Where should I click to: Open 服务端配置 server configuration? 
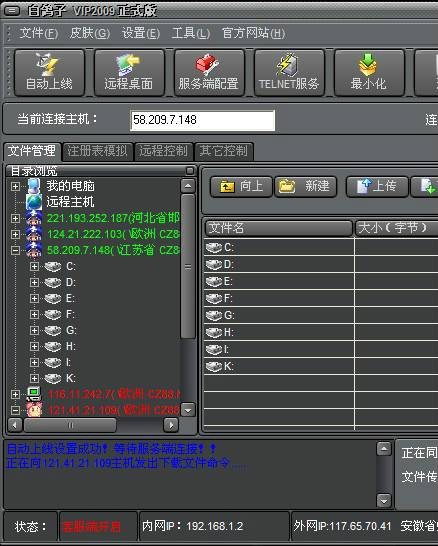(209, 73)
